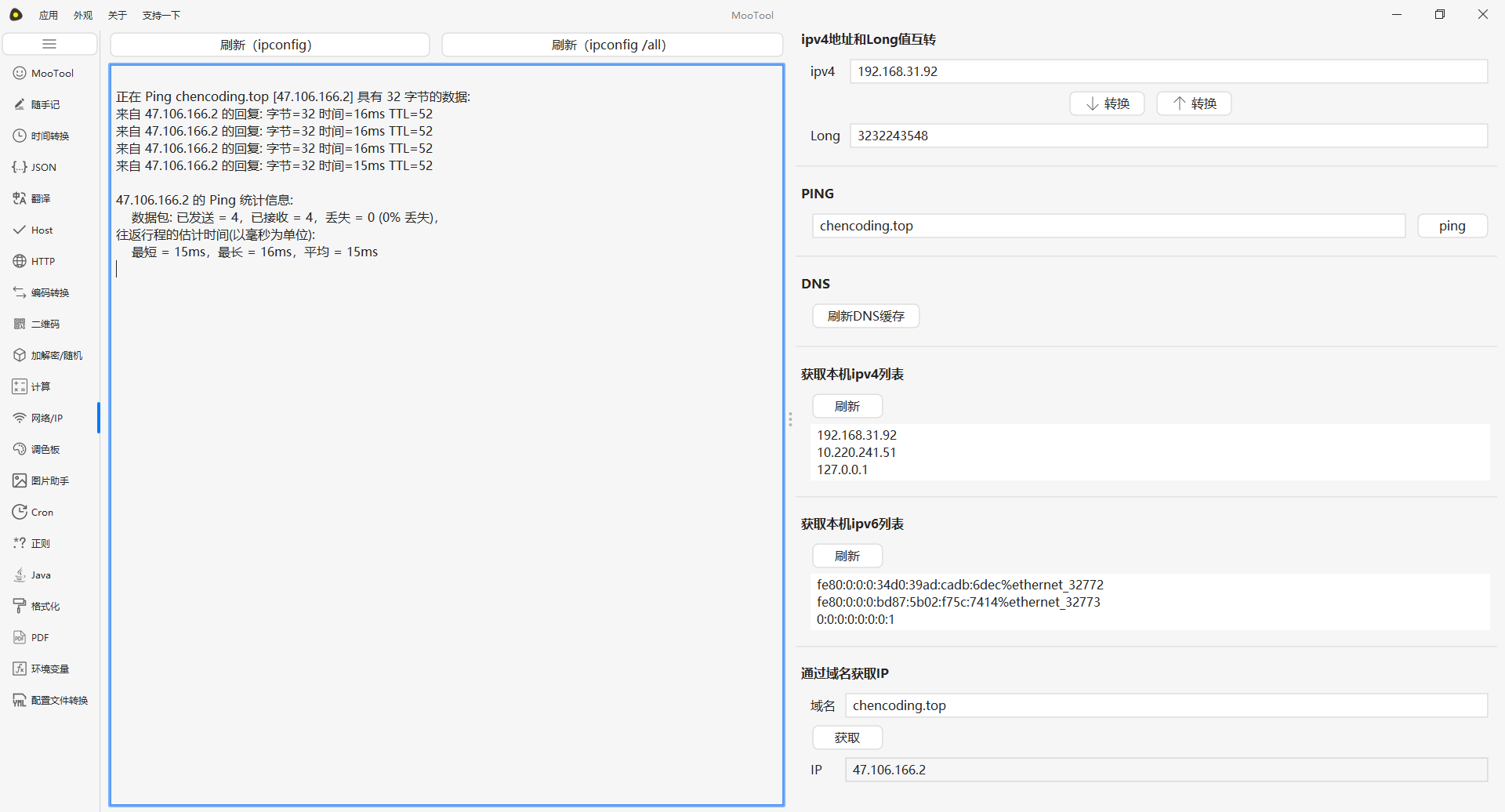Open the 外观 appearance menu
This screenshot has height=812, width=1505.
(83, 15)
